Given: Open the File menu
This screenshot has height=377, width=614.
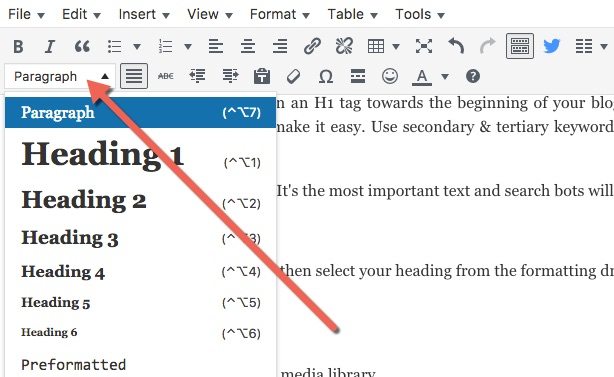Looking at the screenshot, I should [x=26, y=14].
